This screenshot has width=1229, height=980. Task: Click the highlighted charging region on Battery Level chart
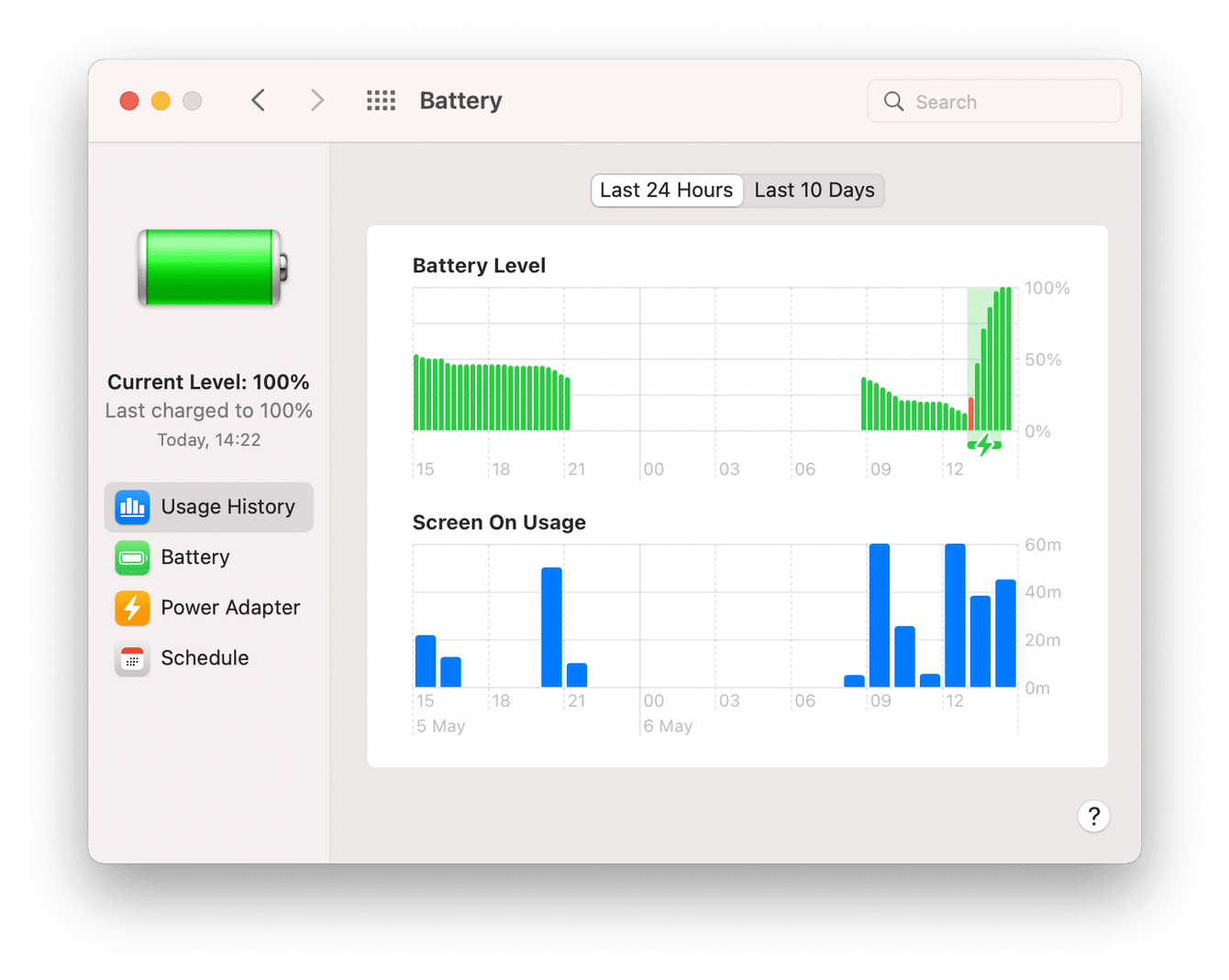click(x=986, y=358)
